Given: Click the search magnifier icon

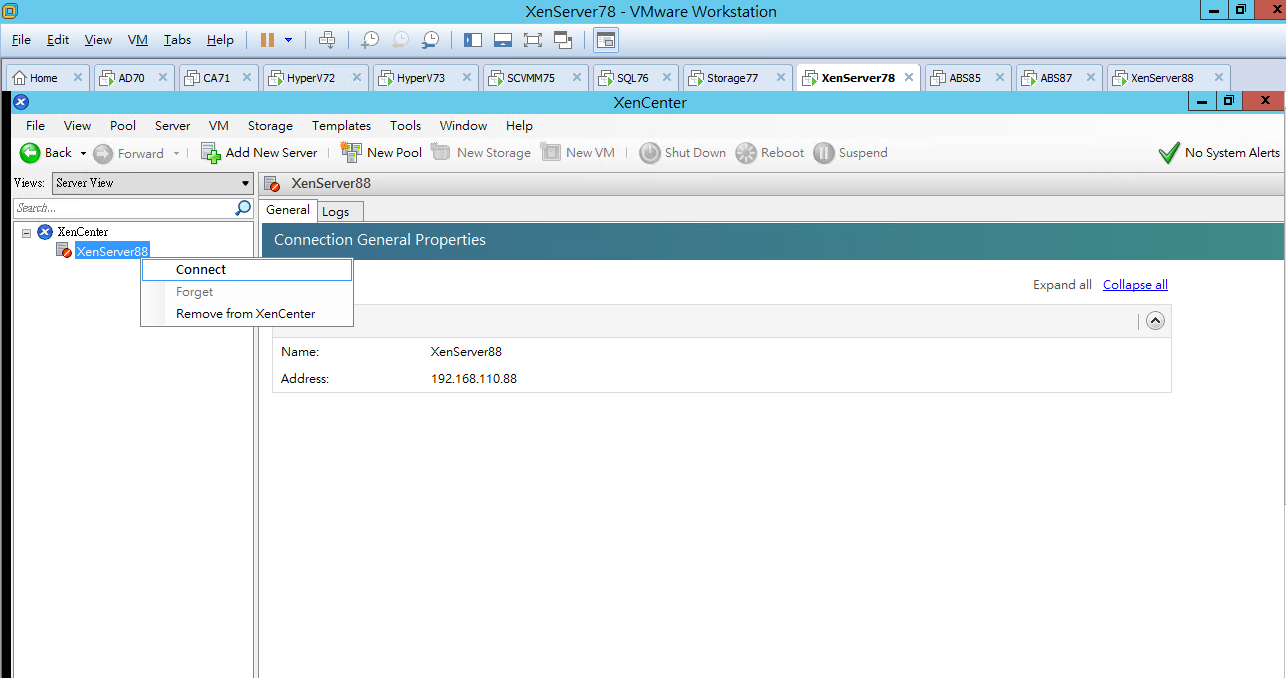Looking at the screenshot, I should tap(243, 208).
